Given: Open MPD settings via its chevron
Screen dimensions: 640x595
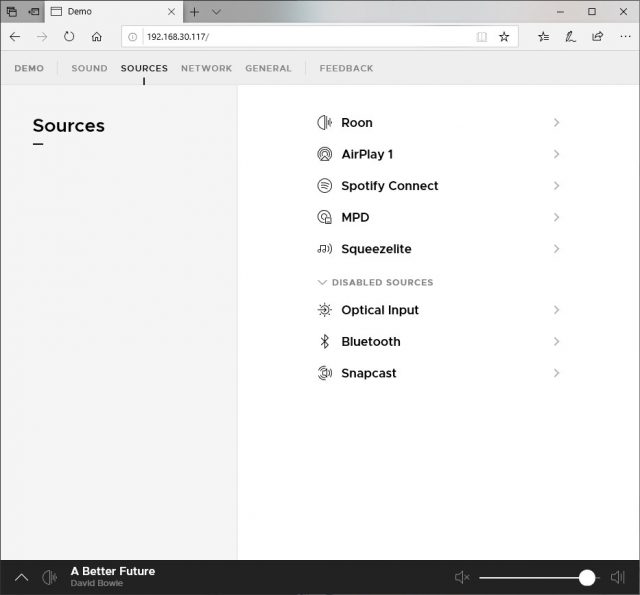Looking at the screenshot, I should point(556,217).
